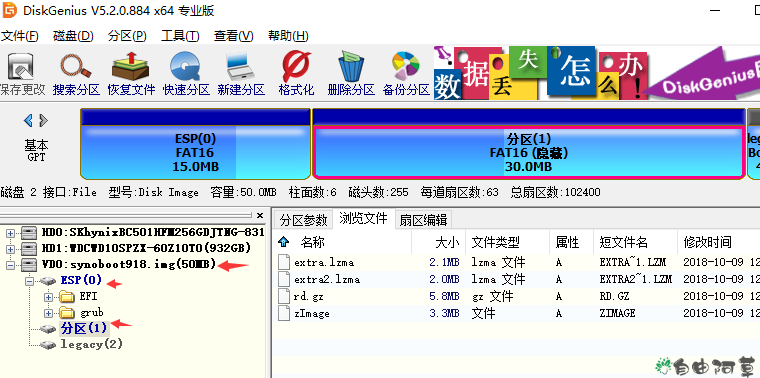The image size is (760, 378).
Task: Open the Help (帮助) menu
Action: (x=288, y=36)
